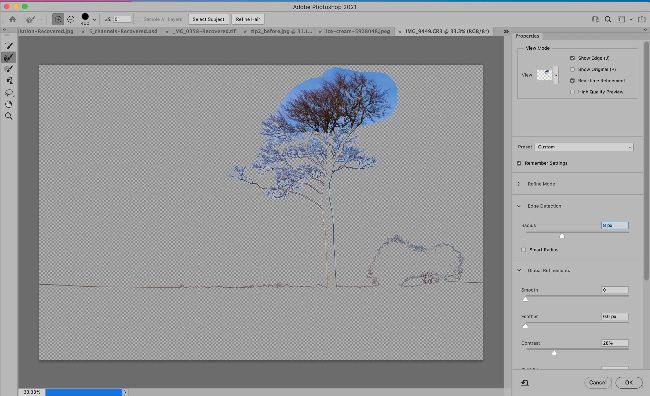The image size is (650, 396).
Task: Open the status bar arrow at bottom
Action: 125,392
